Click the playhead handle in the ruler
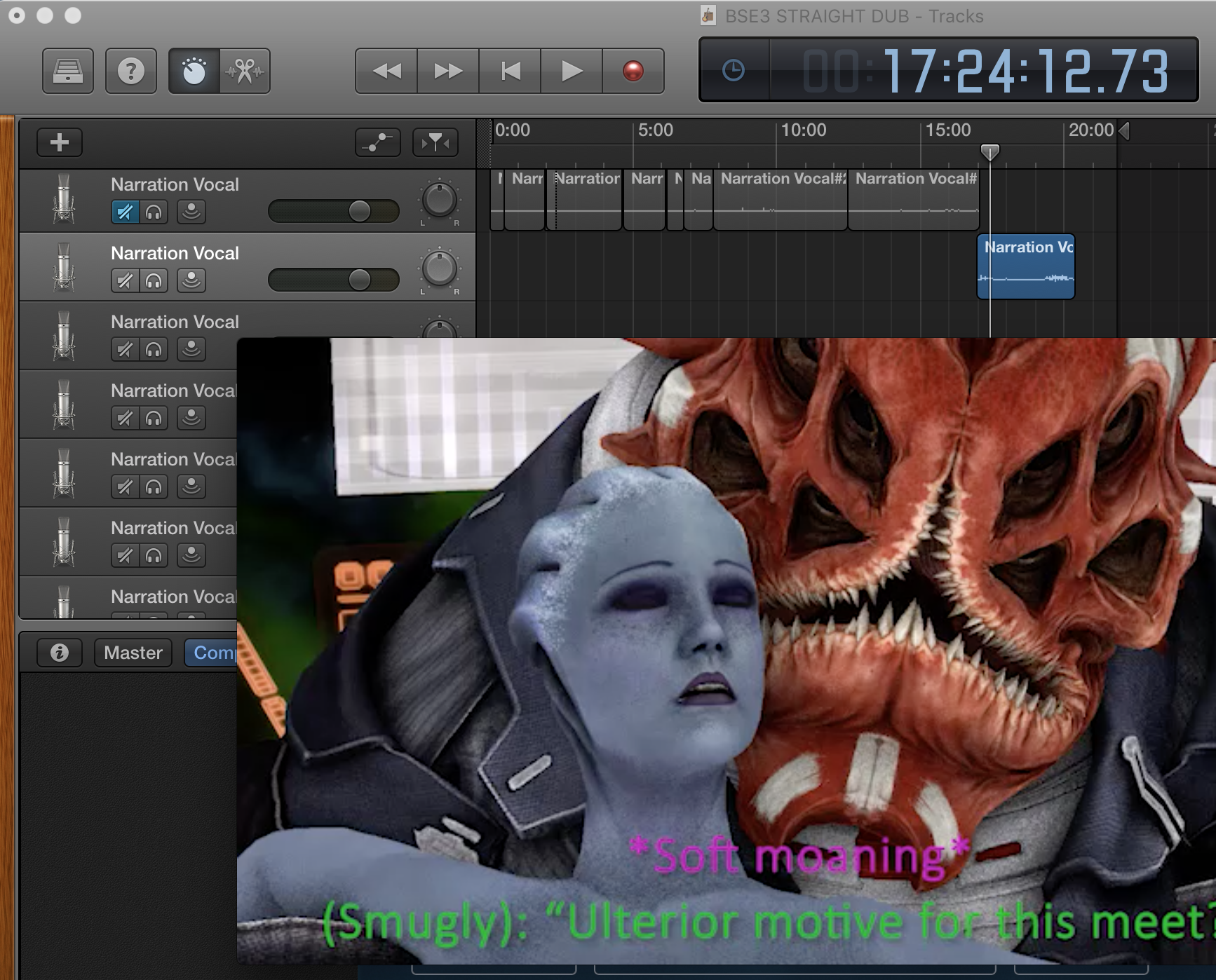 989,152
